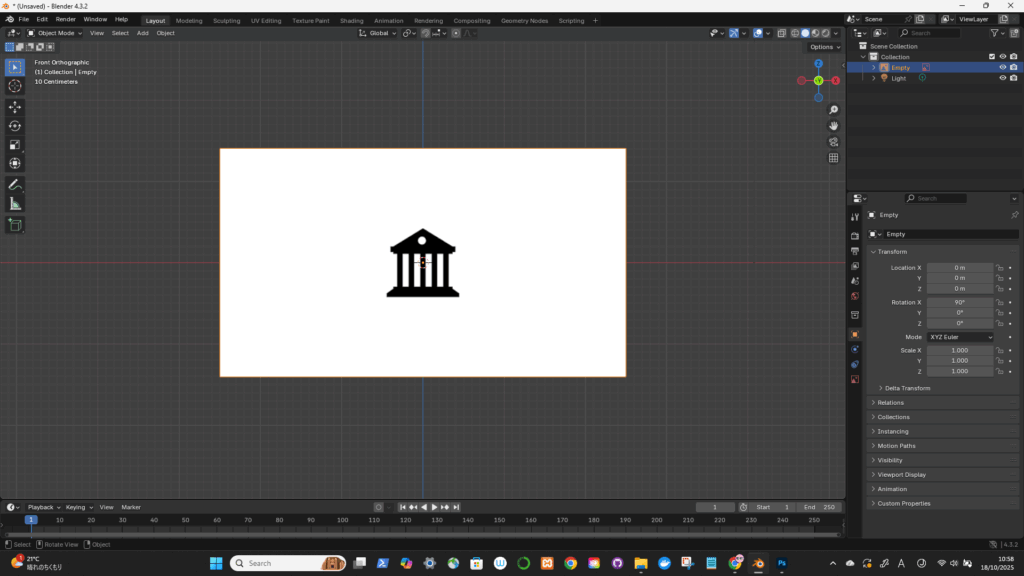
Task: Open the Object Mode dropdown
Action: point(56,33)
